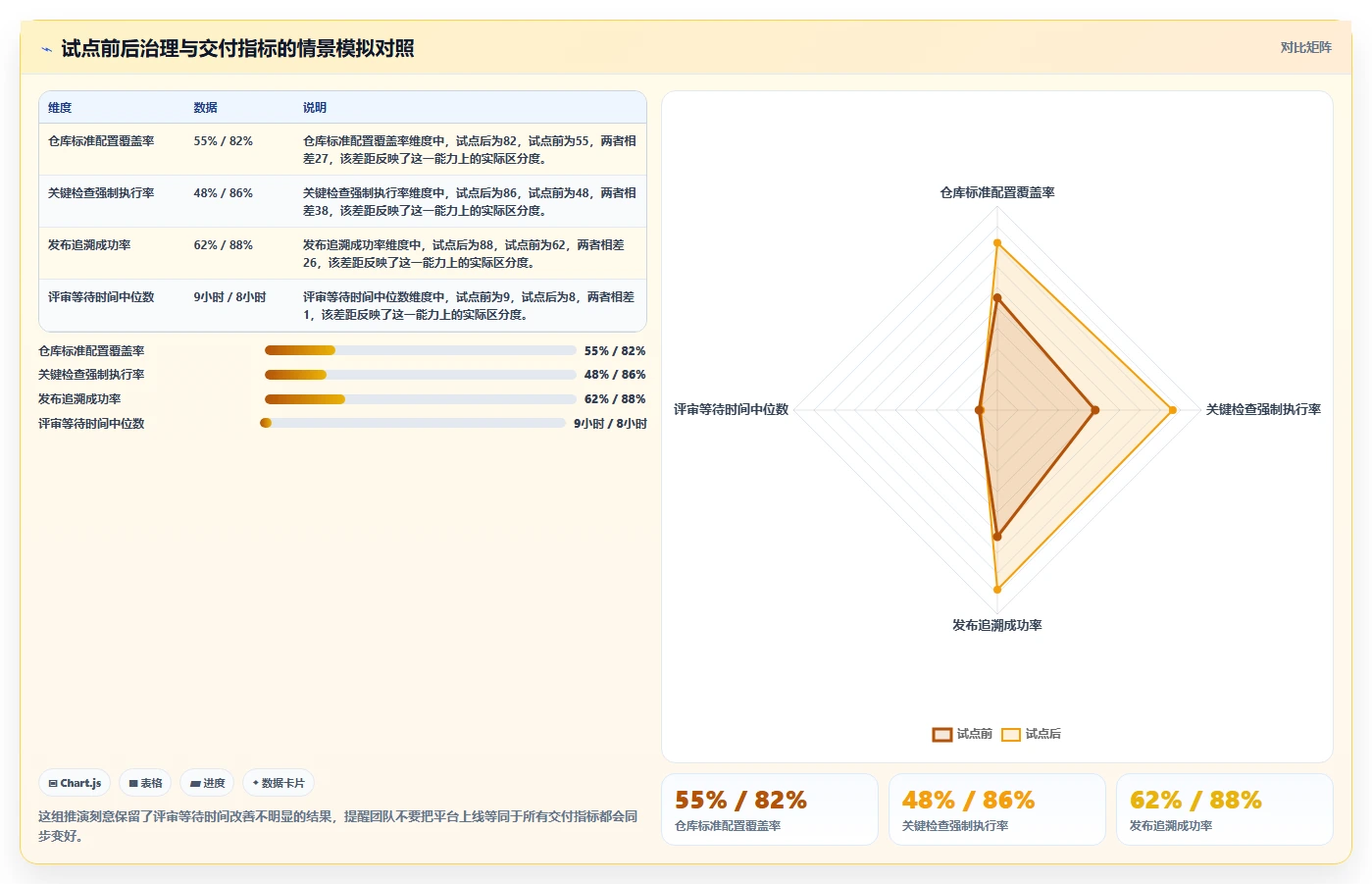This screenshot has width=1372, height=884.
Task: Toggle the 试点后 legend swatch
Action: 1011,734
